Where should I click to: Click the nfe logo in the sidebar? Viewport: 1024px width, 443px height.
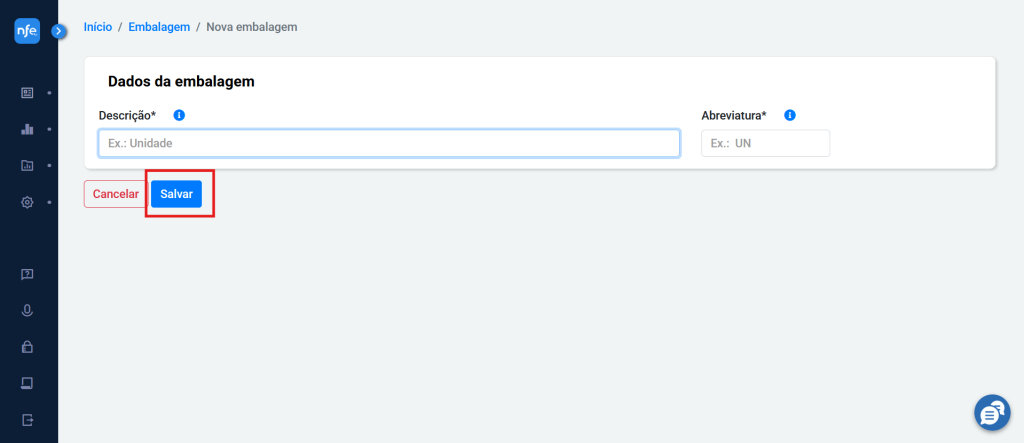27,31
